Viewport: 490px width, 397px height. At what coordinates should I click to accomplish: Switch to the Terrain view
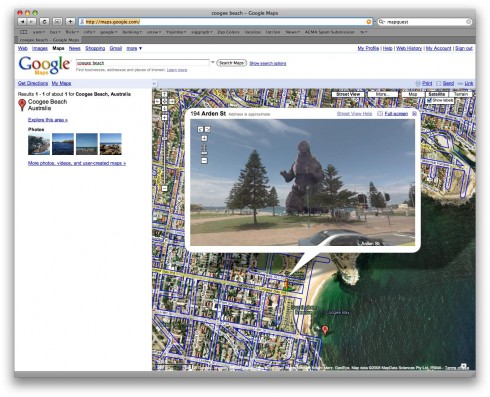pos(461,94)
